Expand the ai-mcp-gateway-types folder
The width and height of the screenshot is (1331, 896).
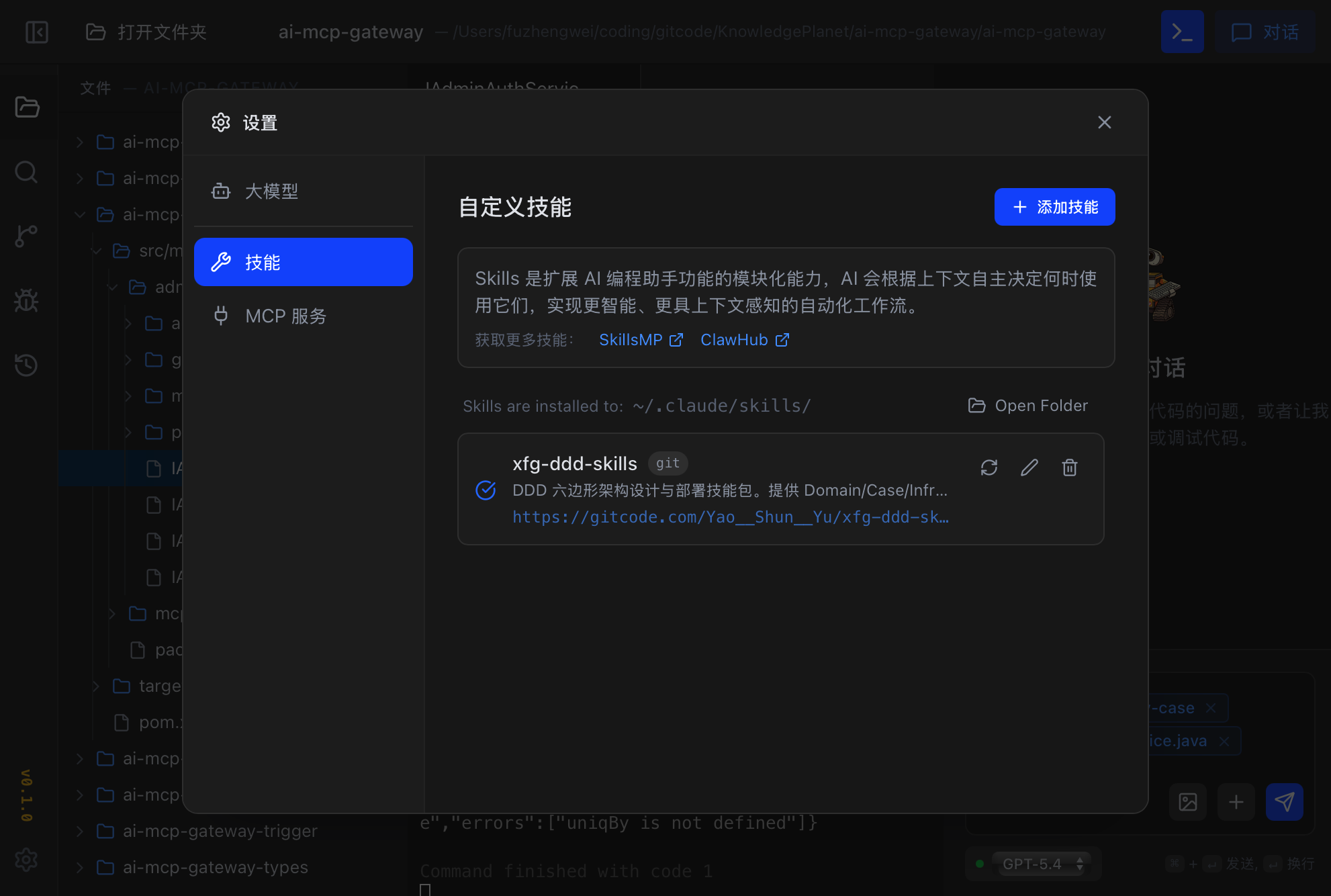click(215, 867)
